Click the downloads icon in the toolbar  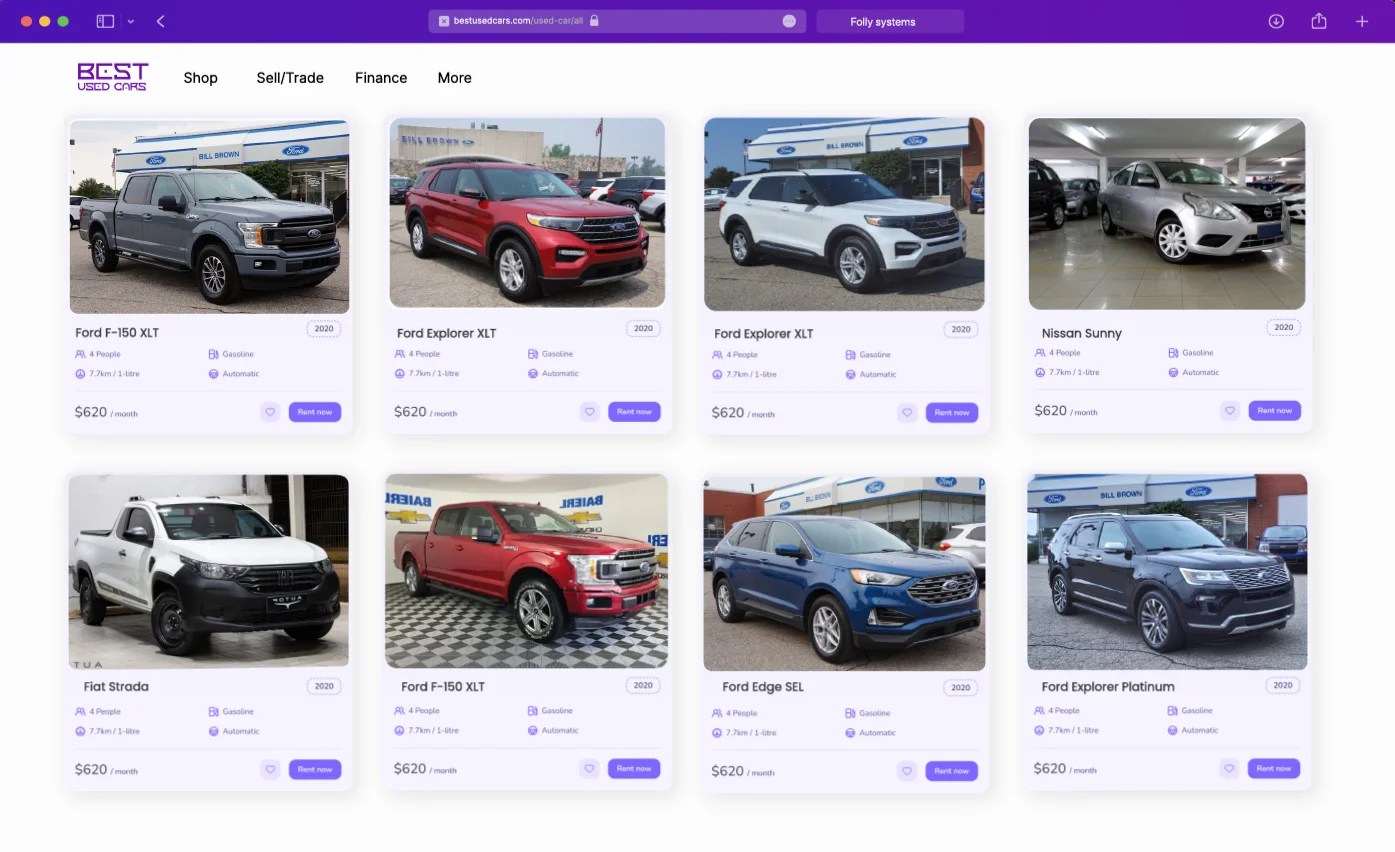pyautogui.click(x=1276, y=20)
